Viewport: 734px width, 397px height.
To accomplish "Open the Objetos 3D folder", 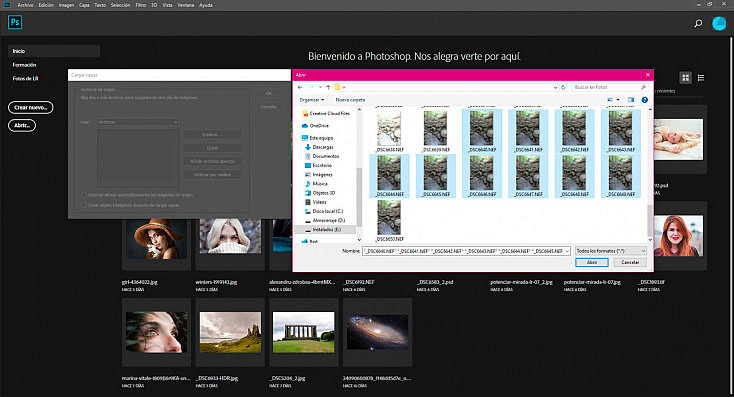I will click(x=320, y=193).
